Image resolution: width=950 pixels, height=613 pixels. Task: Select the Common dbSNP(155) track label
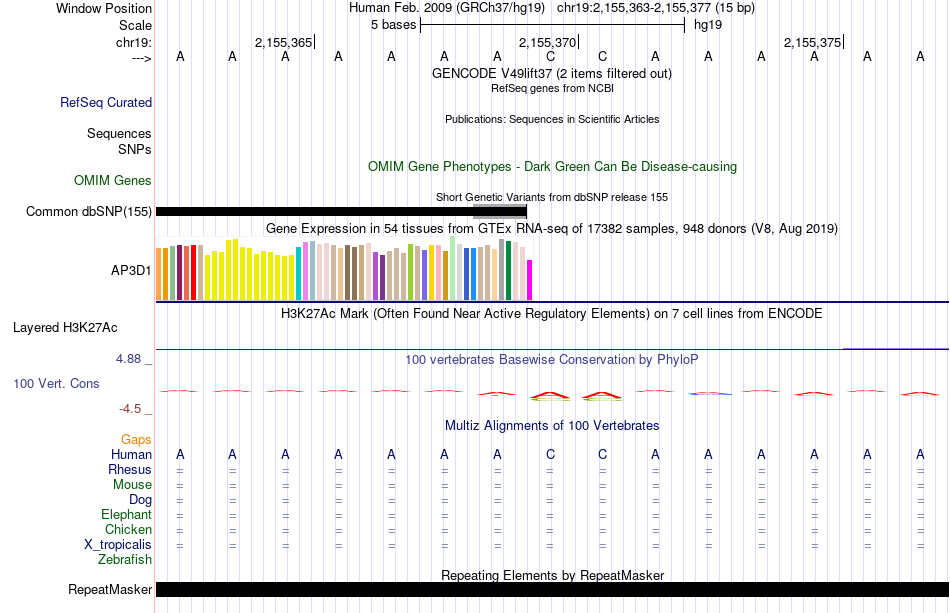tap(88, 211)
